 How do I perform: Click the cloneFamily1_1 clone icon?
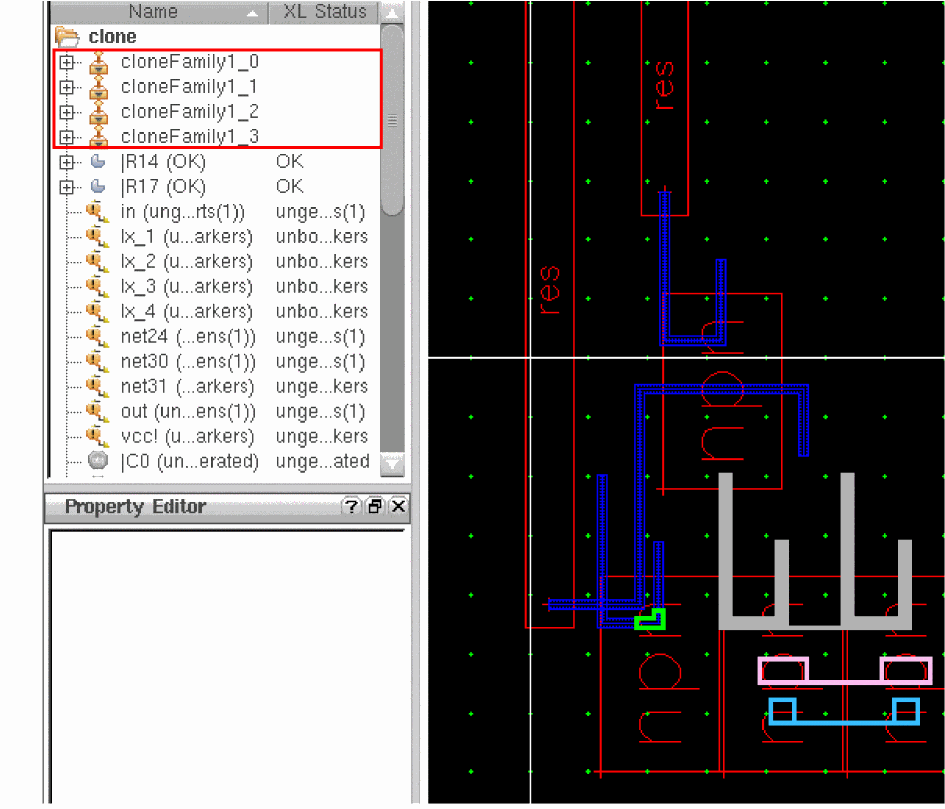tap(98, 88)
